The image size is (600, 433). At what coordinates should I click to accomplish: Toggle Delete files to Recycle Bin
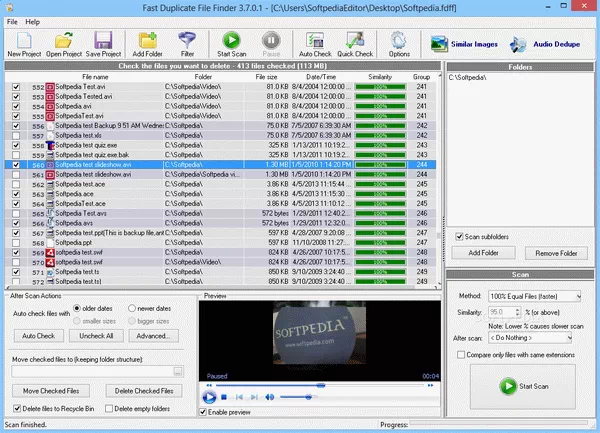point(17,409)
